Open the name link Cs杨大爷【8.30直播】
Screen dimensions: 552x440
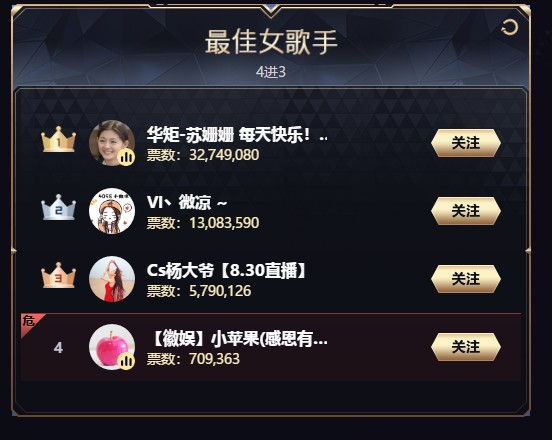click(x=227, y=270)
